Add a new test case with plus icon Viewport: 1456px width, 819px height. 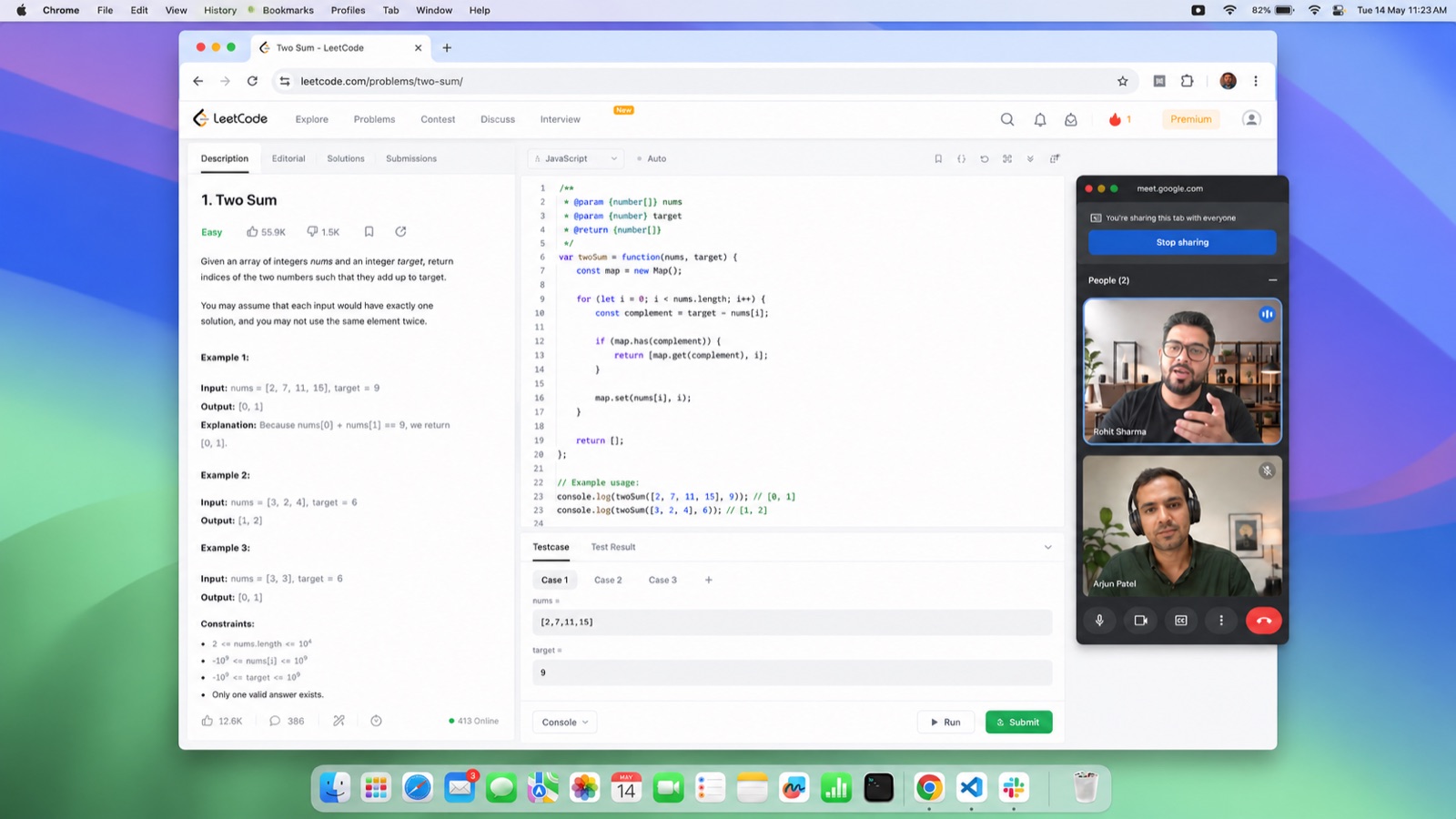(709, 580)
